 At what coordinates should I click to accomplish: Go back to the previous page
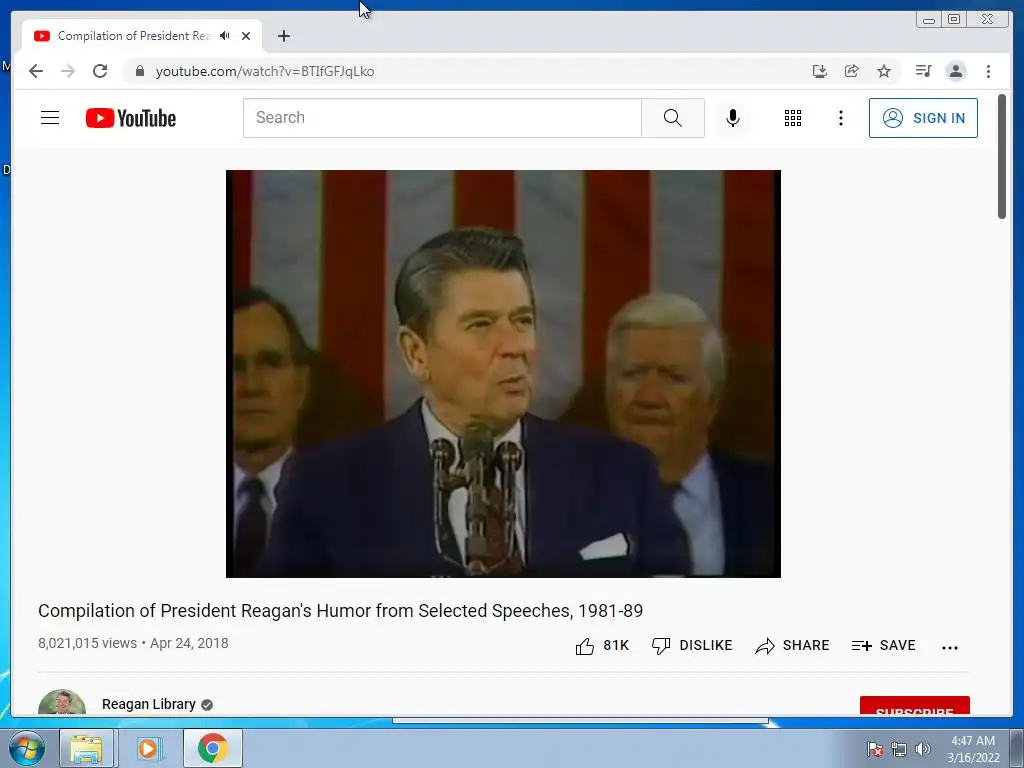click(x=36, y=71)
